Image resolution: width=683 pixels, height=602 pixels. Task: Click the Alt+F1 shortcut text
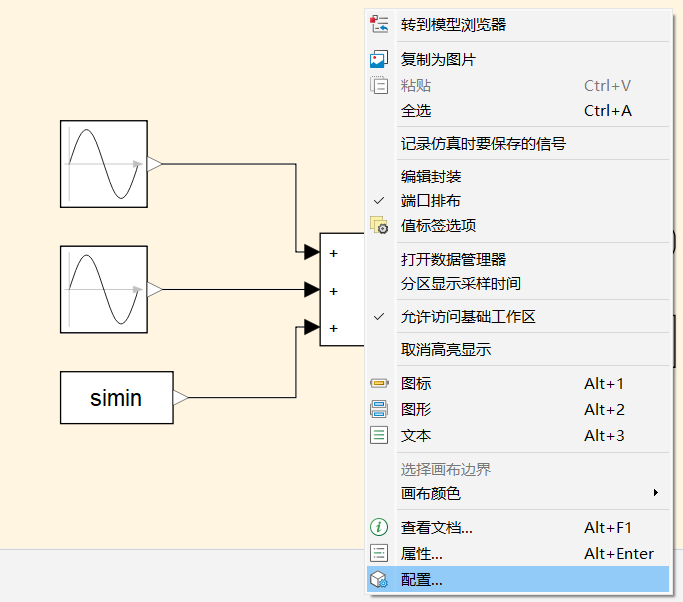coord(608,527)
